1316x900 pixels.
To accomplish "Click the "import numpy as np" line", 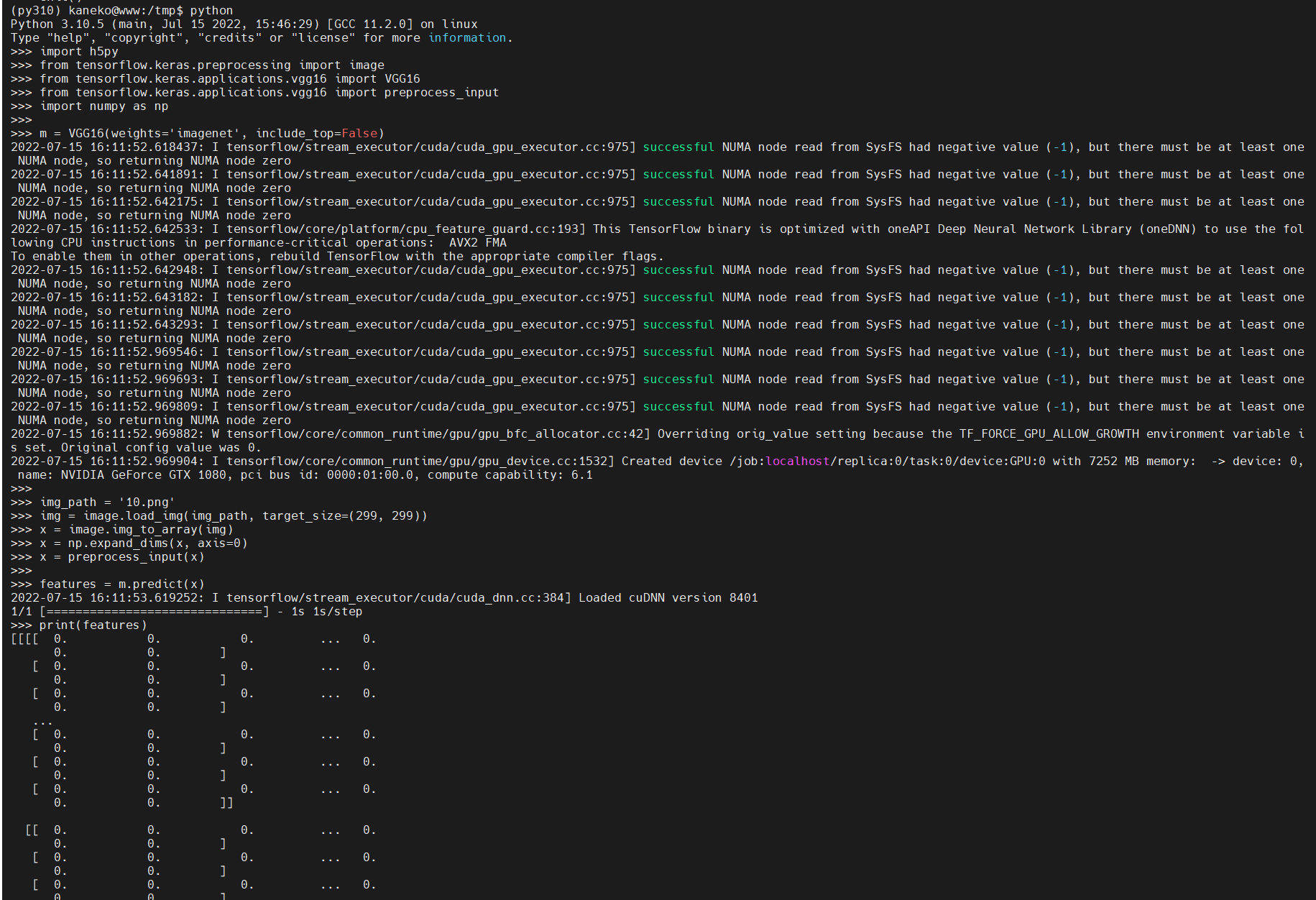I will pos(104,106).
